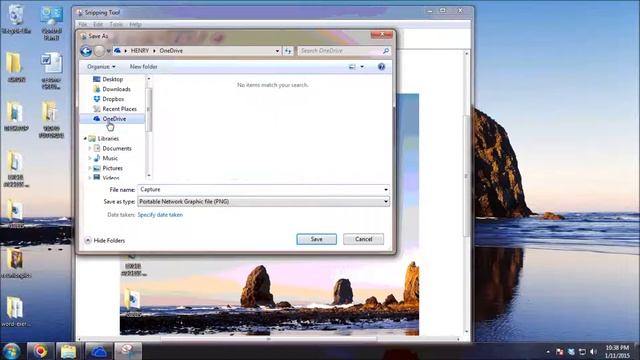Open Snipping Tool Help menu
This screenshot has width=640, height=360.
point(136,24)
